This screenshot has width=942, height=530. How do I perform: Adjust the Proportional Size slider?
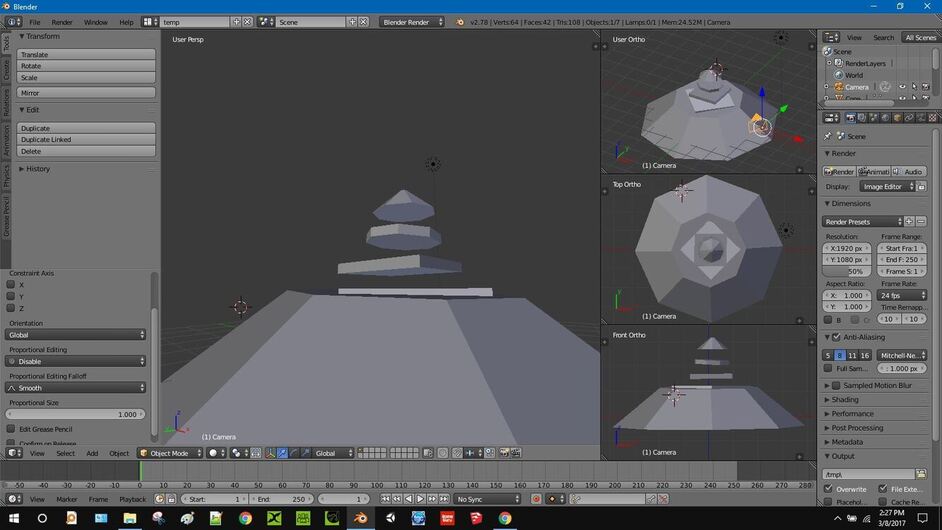[x=76, y=414]
